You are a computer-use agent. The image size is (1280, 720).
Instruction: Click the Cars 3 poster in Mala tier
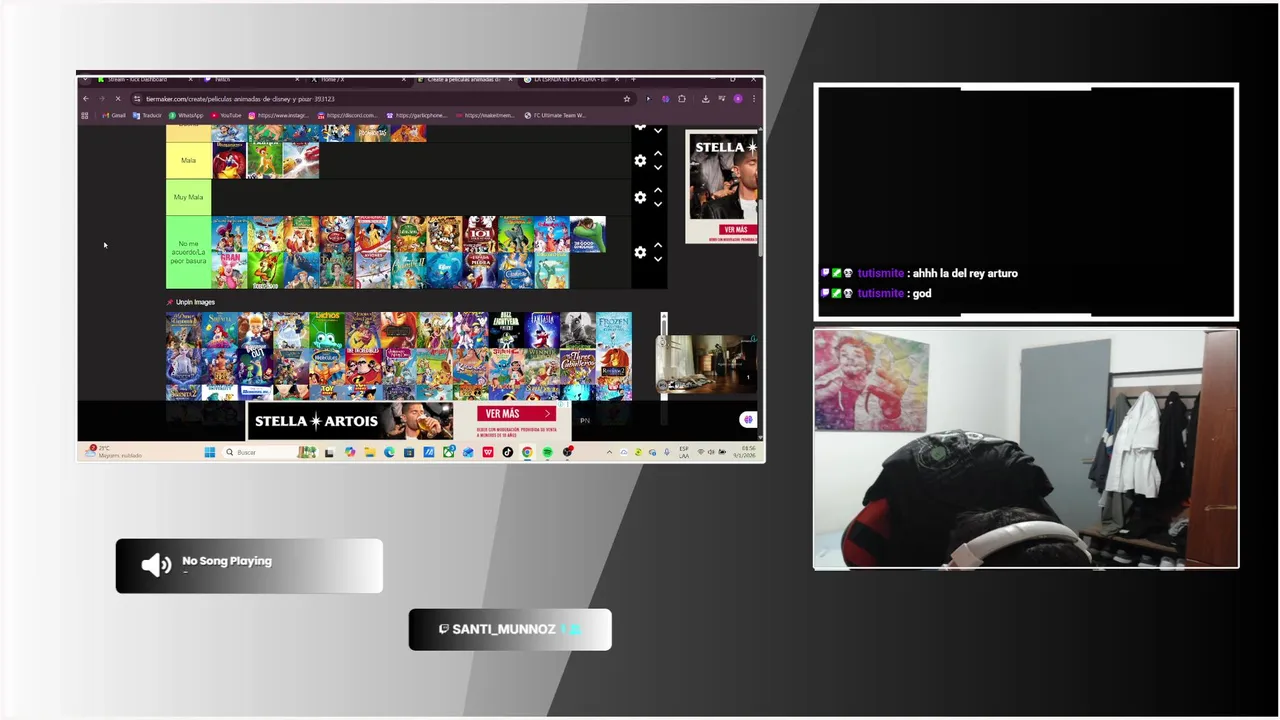301,161
